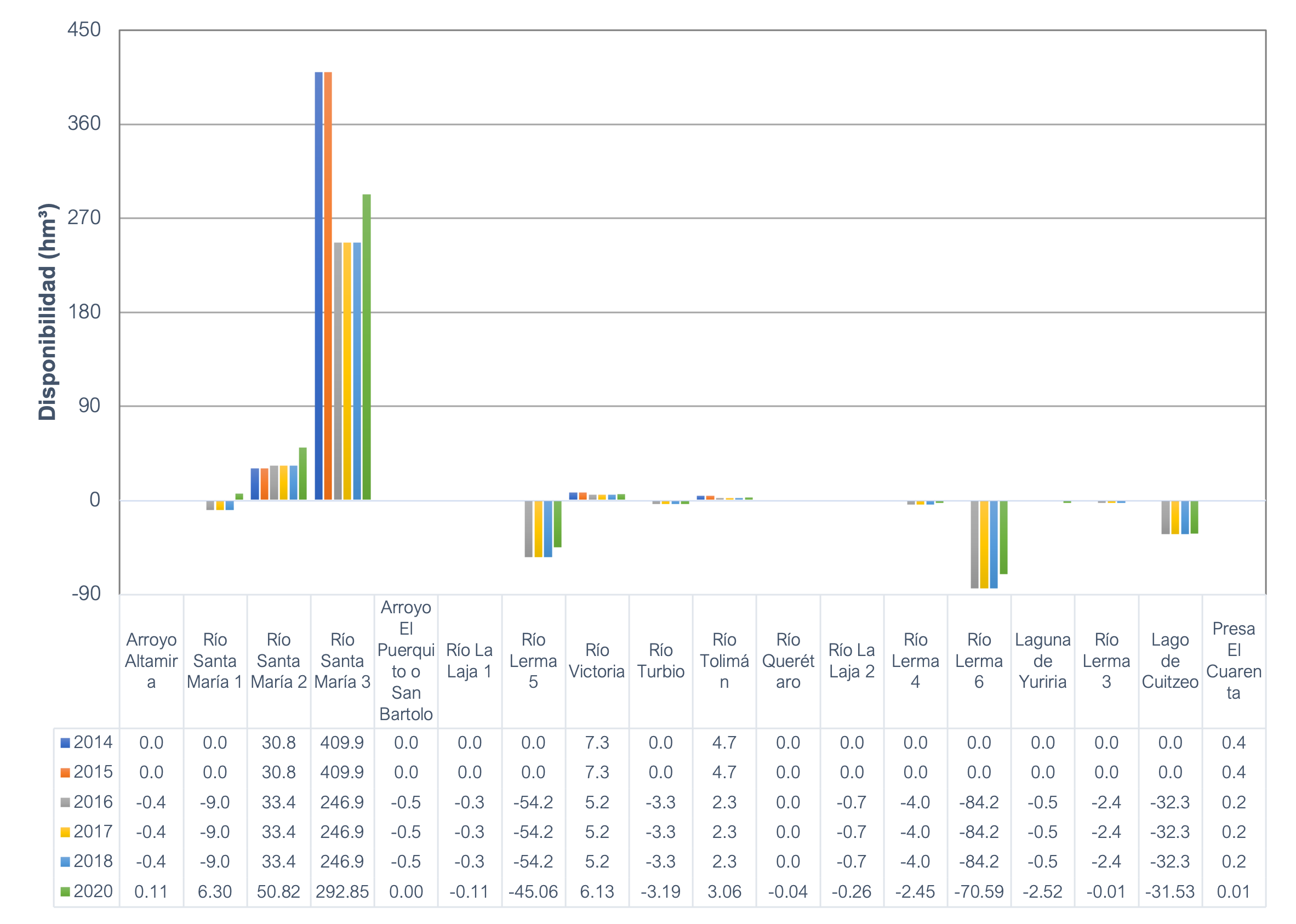Select the Río Lerma 6 category label
The height and width of the screenshot is (924, 1296).
[x=979, y=660]
